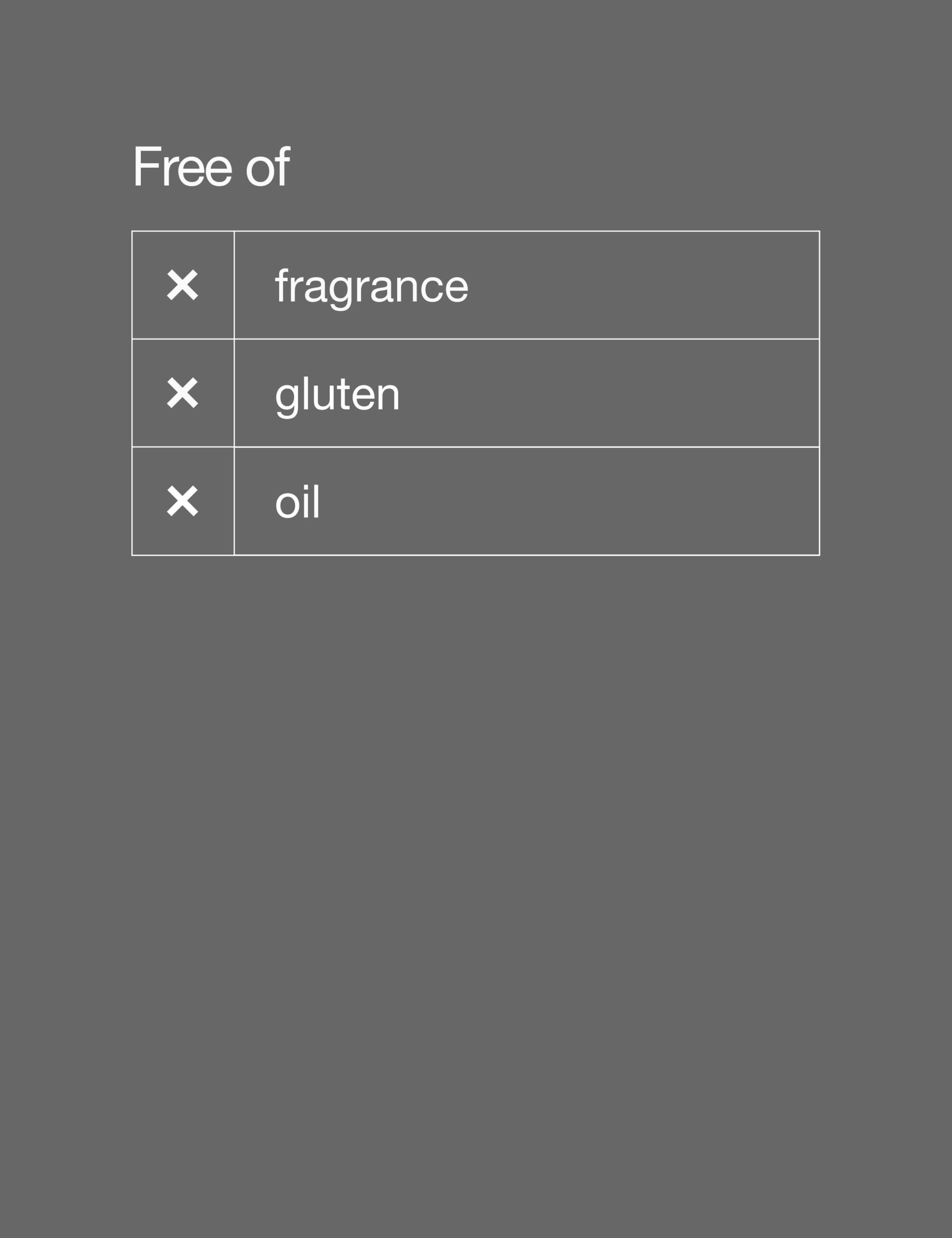Click the first letter of fragrance
Viewport: 952px width, 1238px height.
[282, 285]
